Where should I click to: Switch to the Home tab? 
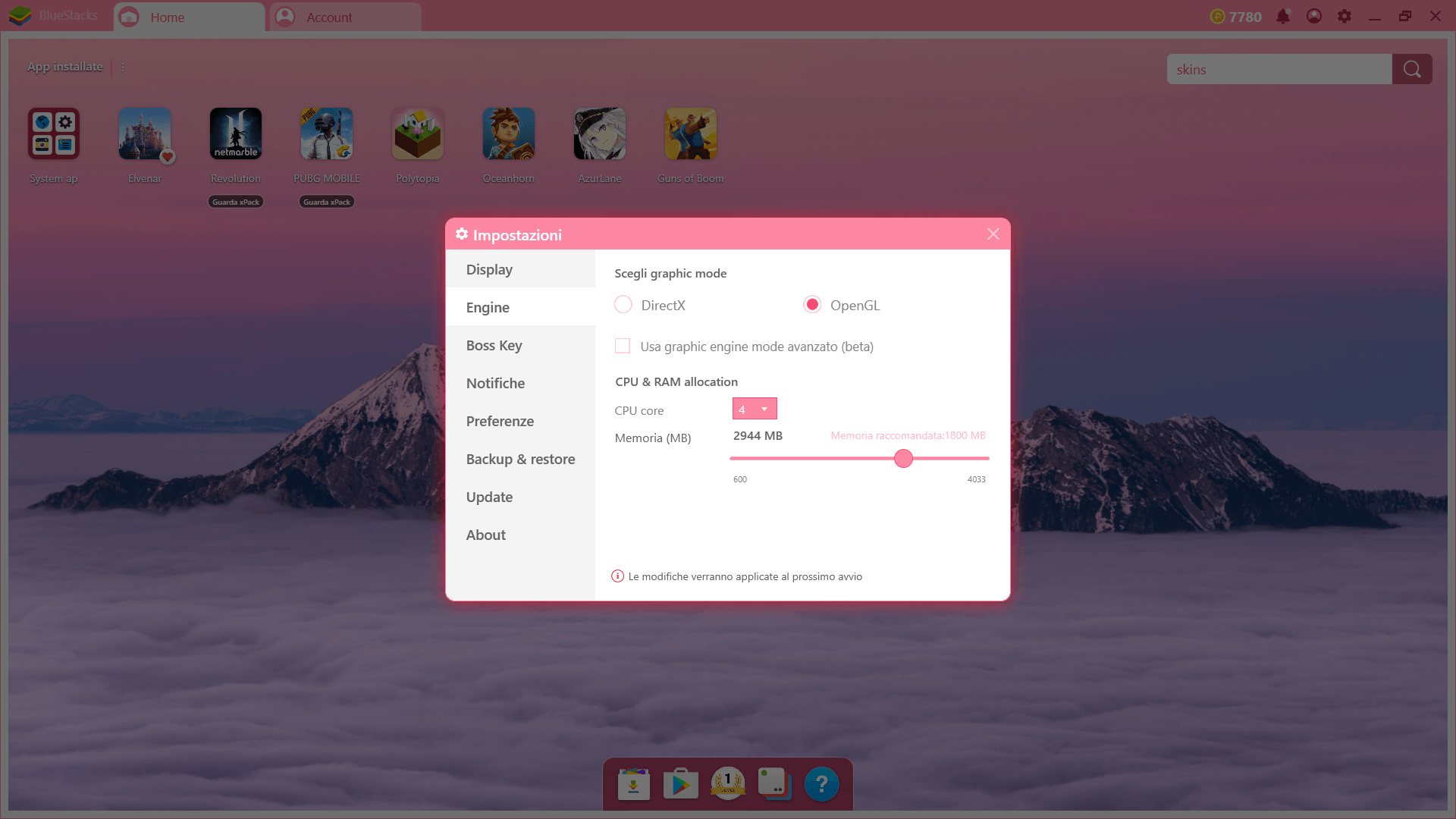189,17
